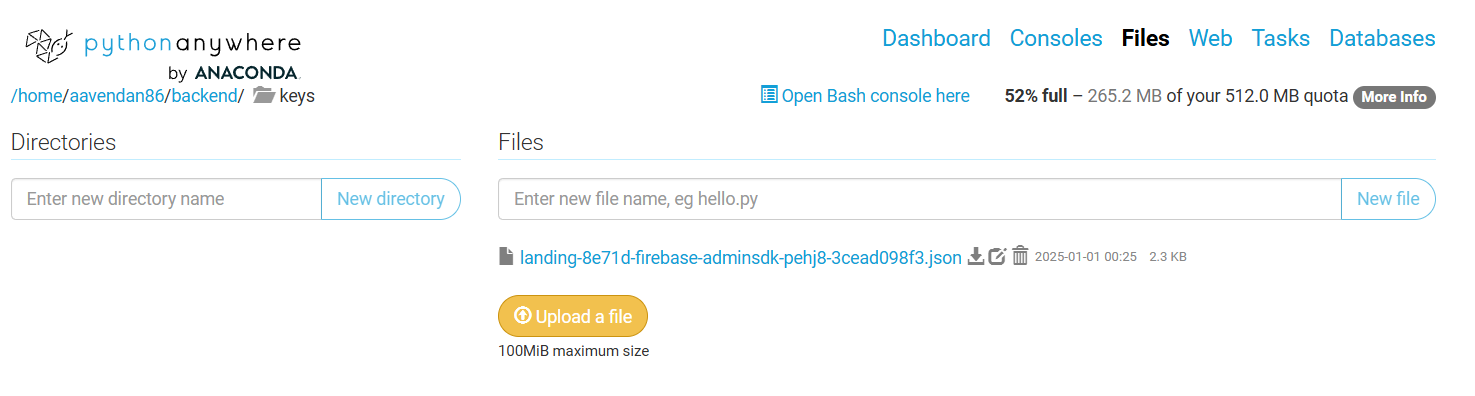The width and height of the screenshot is (1475, 396).
Task: Click the New file button
Action: pyautogui.click(x=1388, y=199)
